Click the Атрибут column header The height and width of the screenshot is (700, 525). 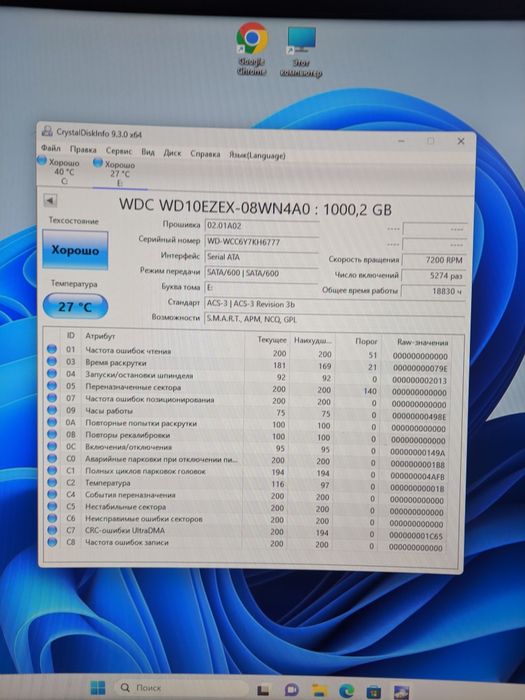point(100,336)
